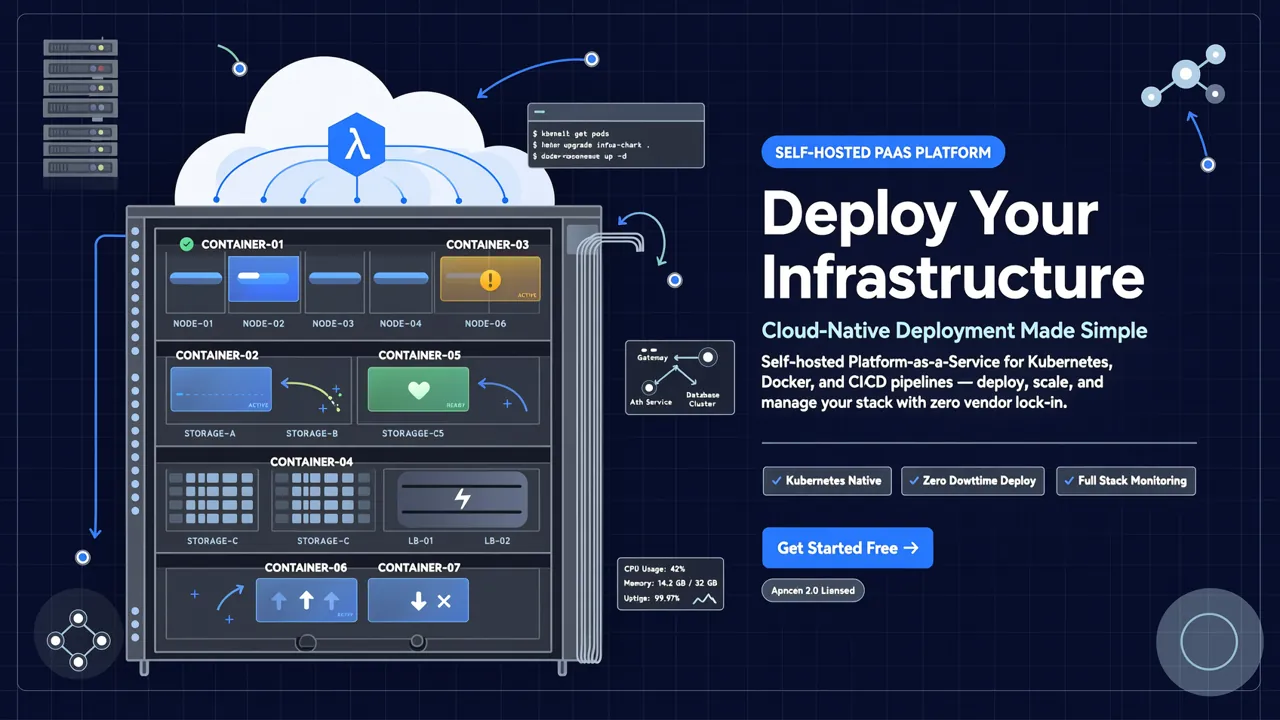This screenshot has height=720, width=1280.
Task: Click the "STORAGGE-C5" label
Action: point(413,433)
